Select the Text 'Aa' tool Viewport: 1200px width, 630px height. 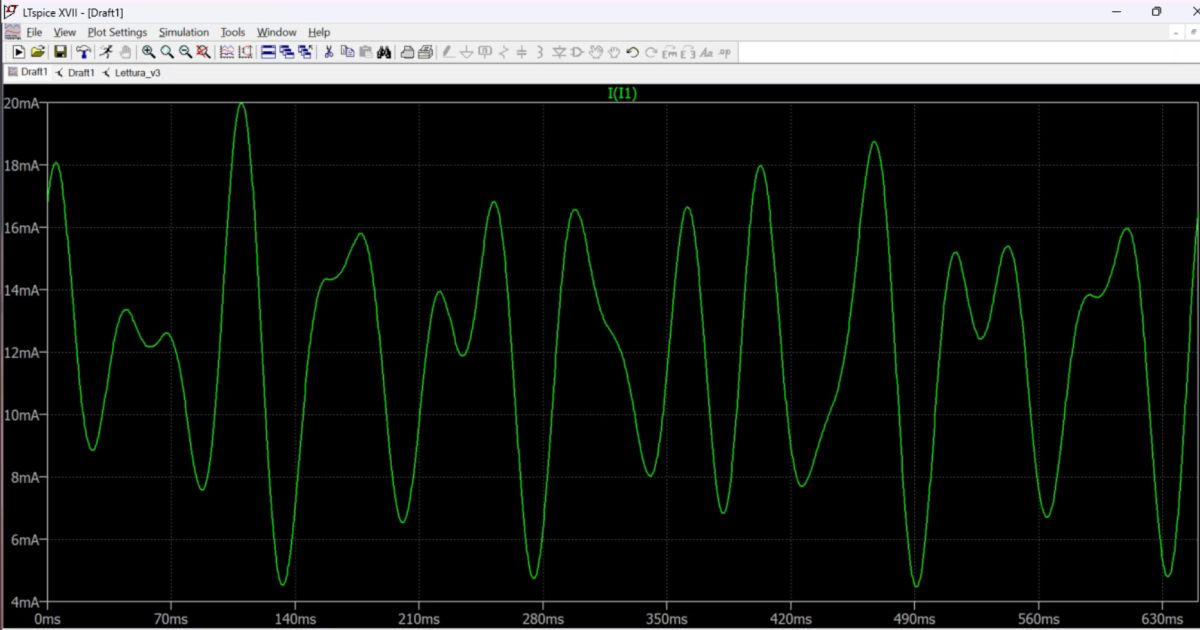pos(706,51)
